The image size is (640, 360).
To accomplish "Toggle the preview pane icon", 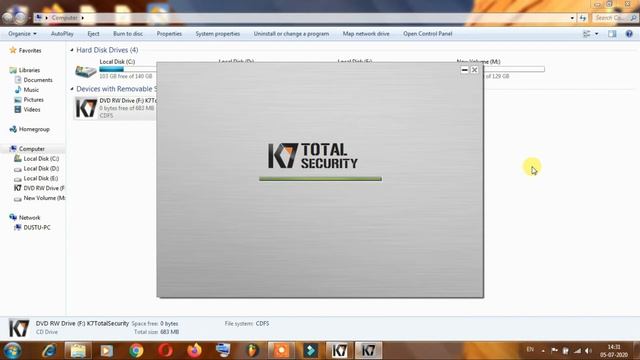I will [612, 34].
